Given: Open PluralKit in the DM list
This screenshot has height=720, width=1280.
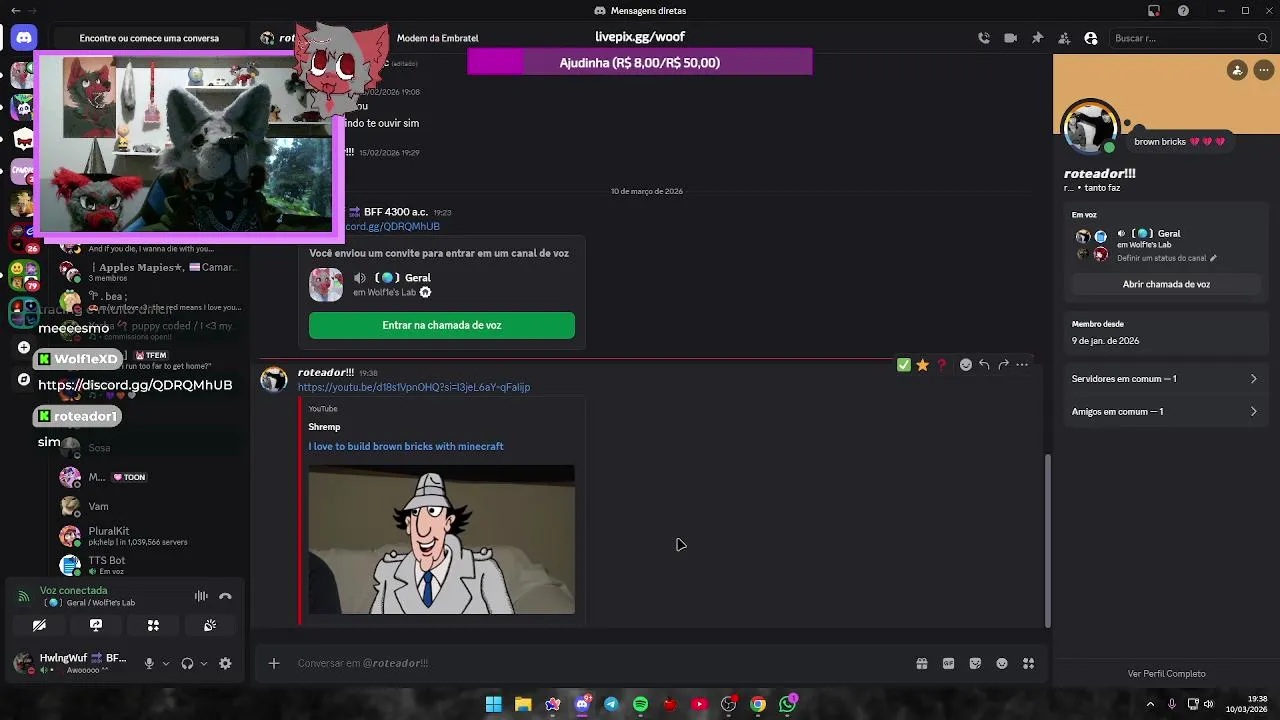Looking at the screenshot, I should (150, 536).
